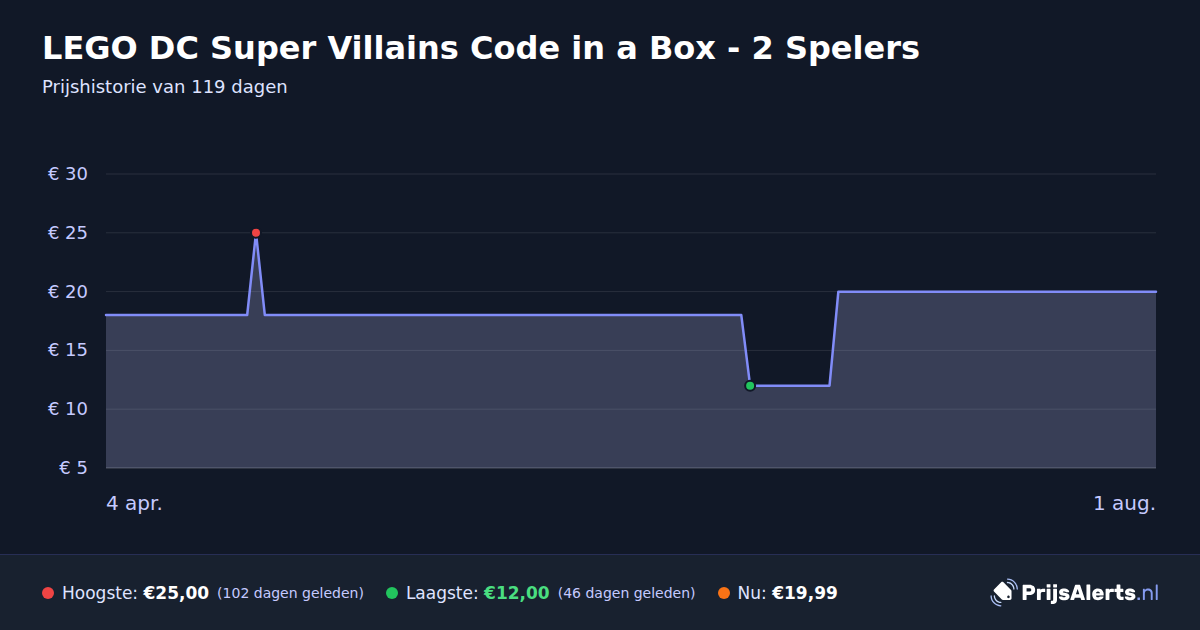1200x630 pixels.
Task: Select the green lowest-point marker on chart
Action: click(x=750, y=386)
